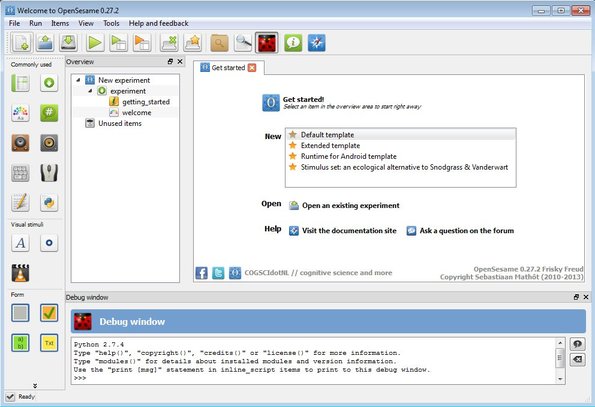Image resolution: width=595 pixels, height=407 pixels.
Task: Select the VLC media player item icon
Action: pos(20,273)
